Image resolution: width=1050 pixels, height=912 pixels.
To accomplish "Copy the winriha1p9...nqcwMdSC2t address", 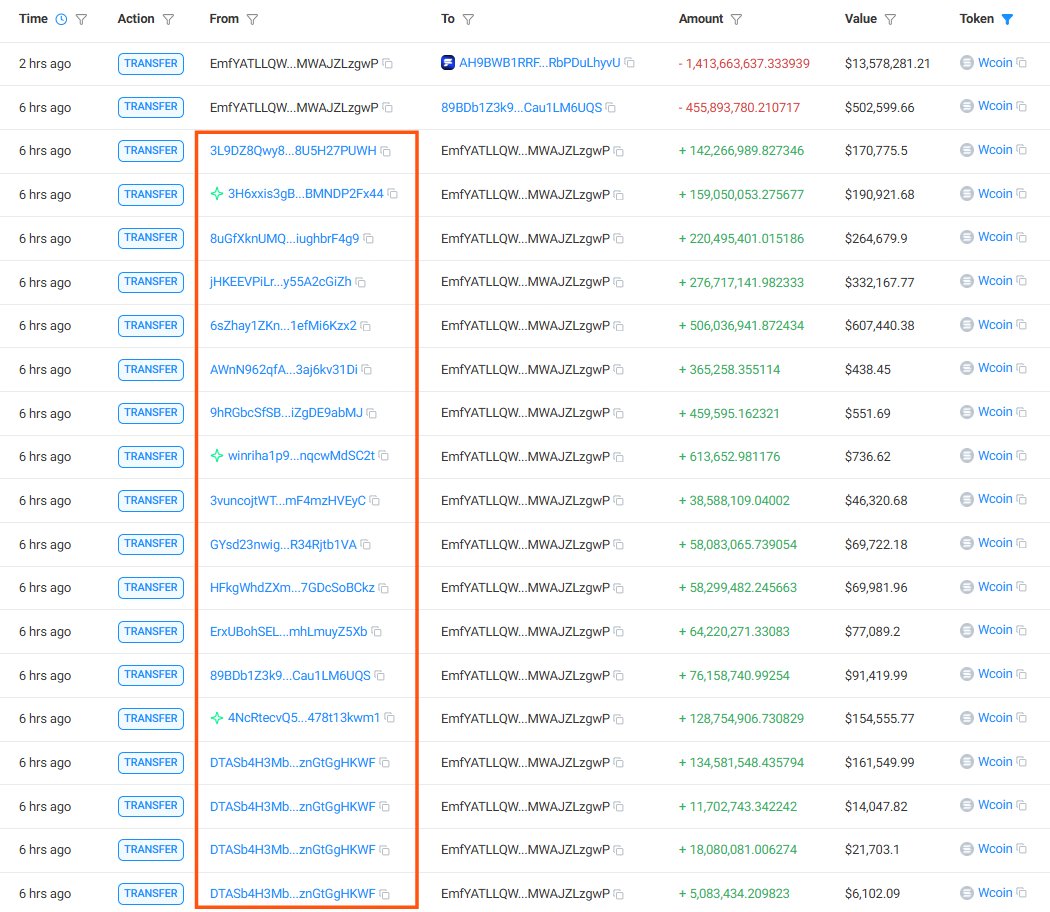I will point(384,455).
